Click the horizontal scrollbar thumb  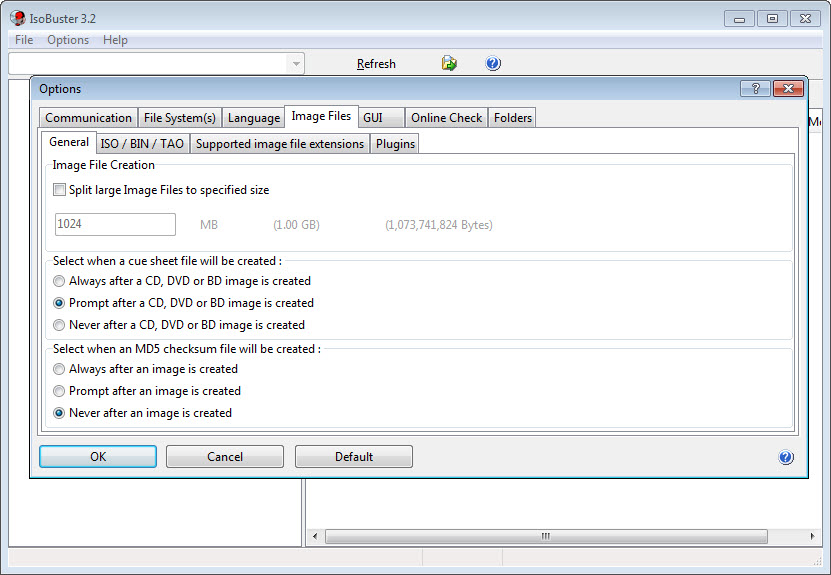click(546, 536)
